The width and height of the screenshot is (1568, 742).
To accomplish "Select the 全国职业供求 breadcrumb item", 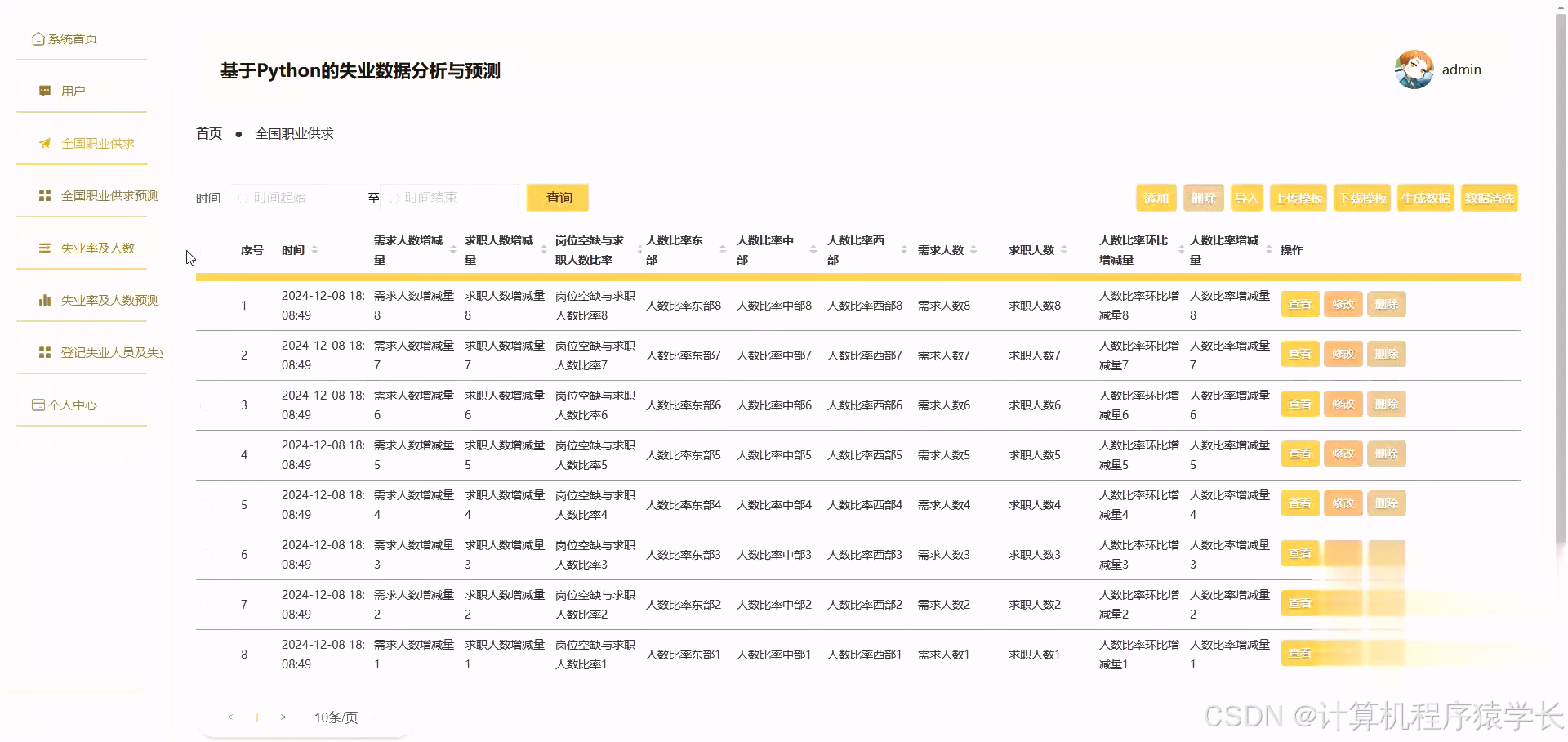I will coord(294,132).
